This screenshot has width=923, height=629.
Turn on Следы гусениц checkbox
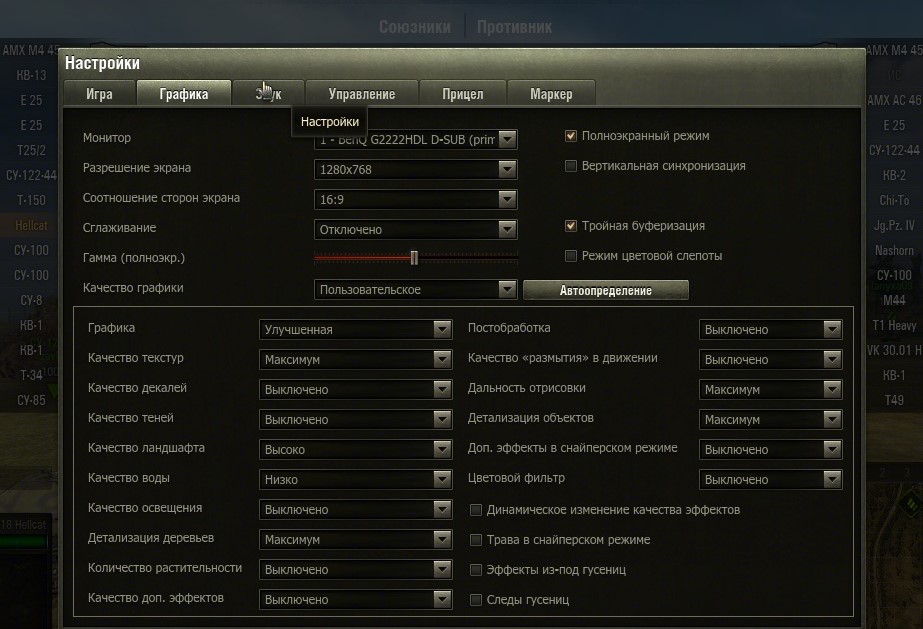476,600
